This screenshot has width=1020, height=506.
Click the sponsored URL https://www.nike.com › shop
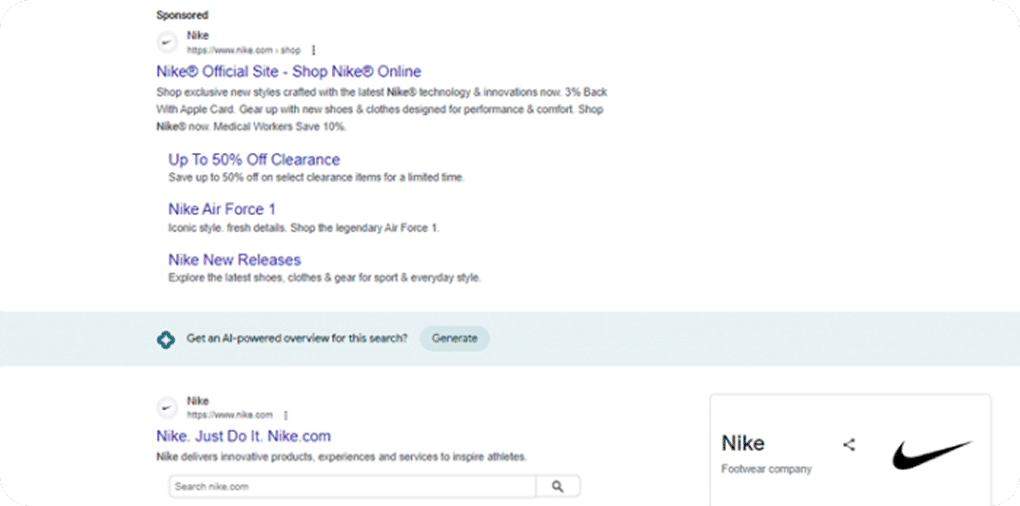click(x=244, y=50)
